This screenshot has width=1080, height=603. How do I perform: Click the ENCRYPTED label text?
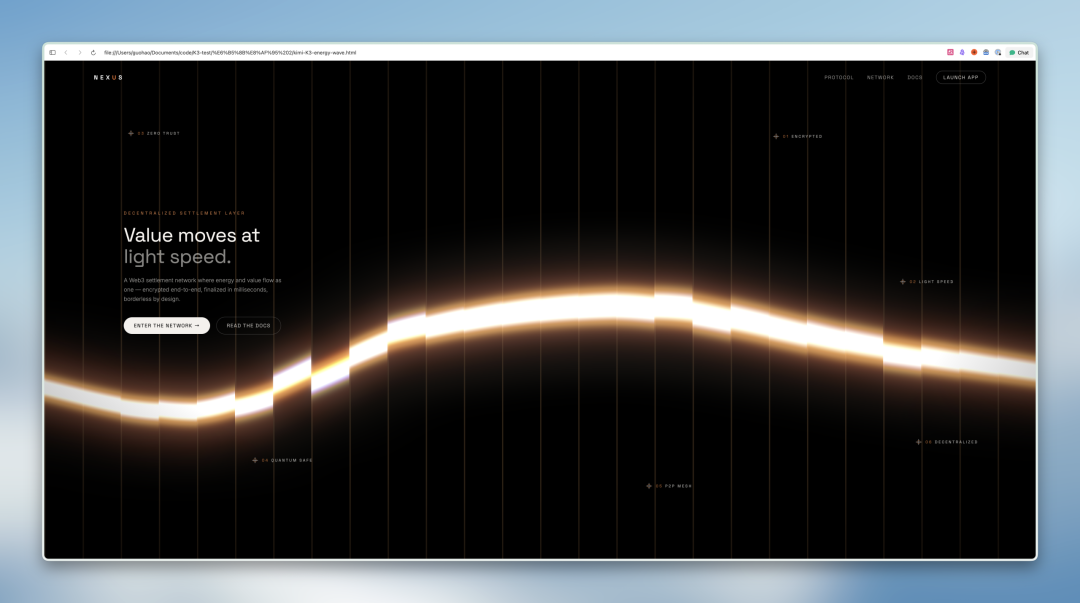(807, 136)
